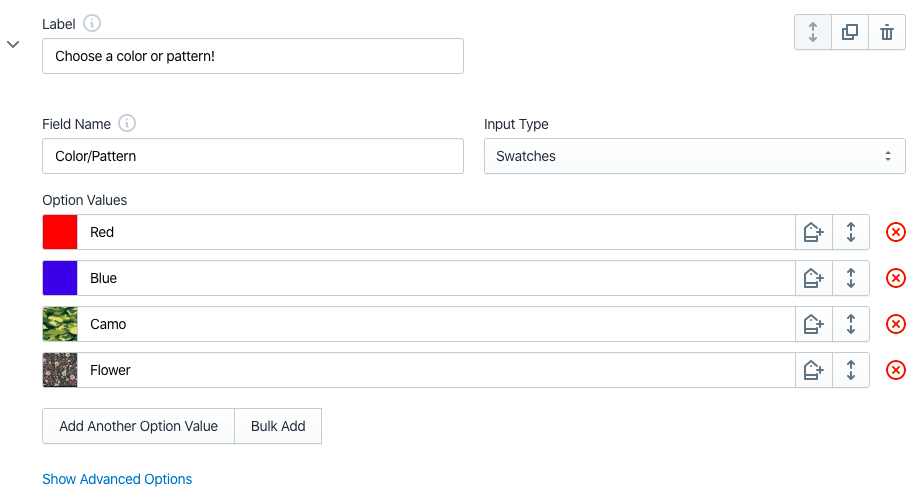This screenshot has width=914, height=491.
Task: Collapse the option section with the chevron
Action: (13, 44)
